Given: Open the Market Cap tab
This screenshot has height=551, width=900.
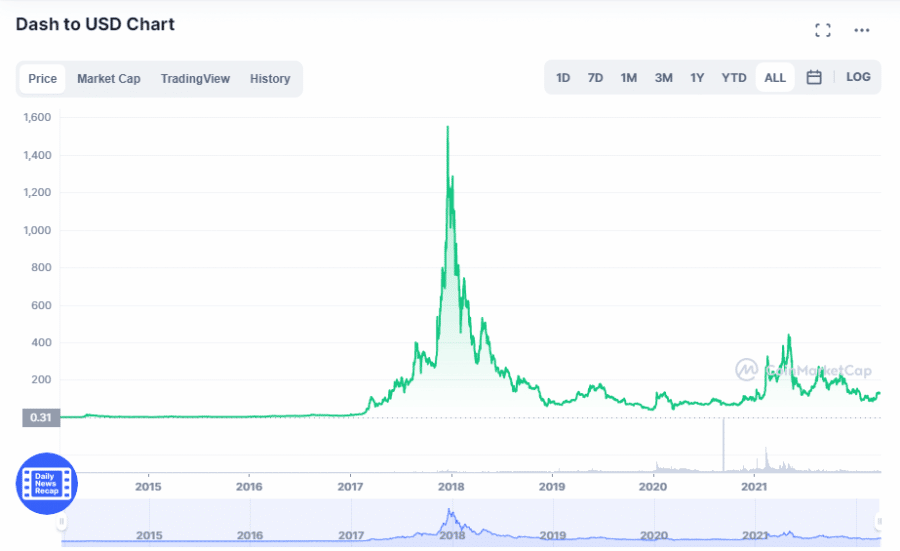Looking at the screenshot, I should (x=109, y=79).
